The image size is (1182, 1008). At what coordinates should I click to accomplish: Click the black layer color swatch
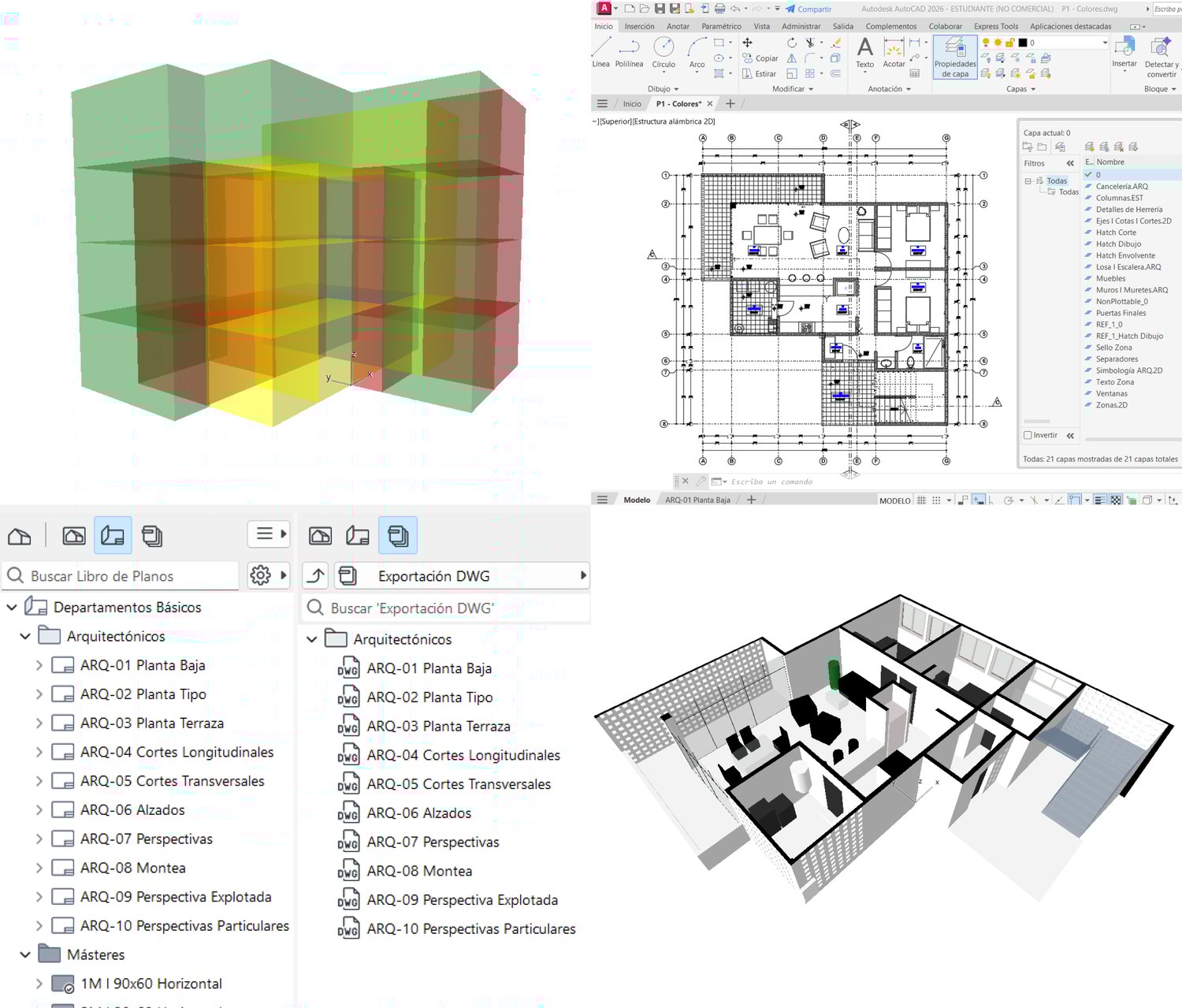(x=1023, y=43)
